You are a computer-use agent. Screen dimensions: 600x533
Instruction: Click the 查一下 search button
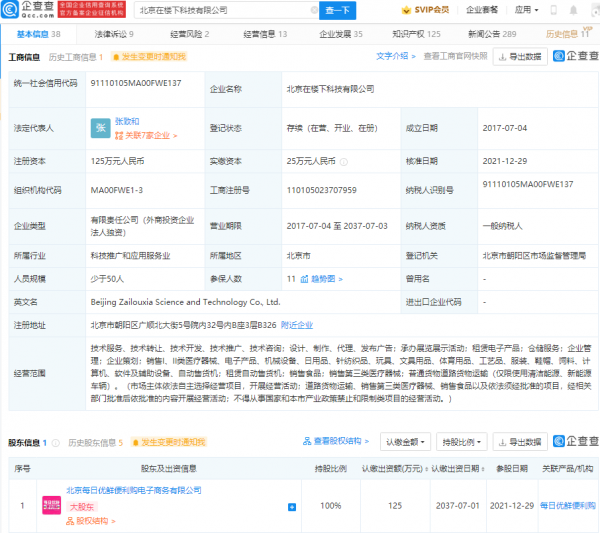(338, 10)
